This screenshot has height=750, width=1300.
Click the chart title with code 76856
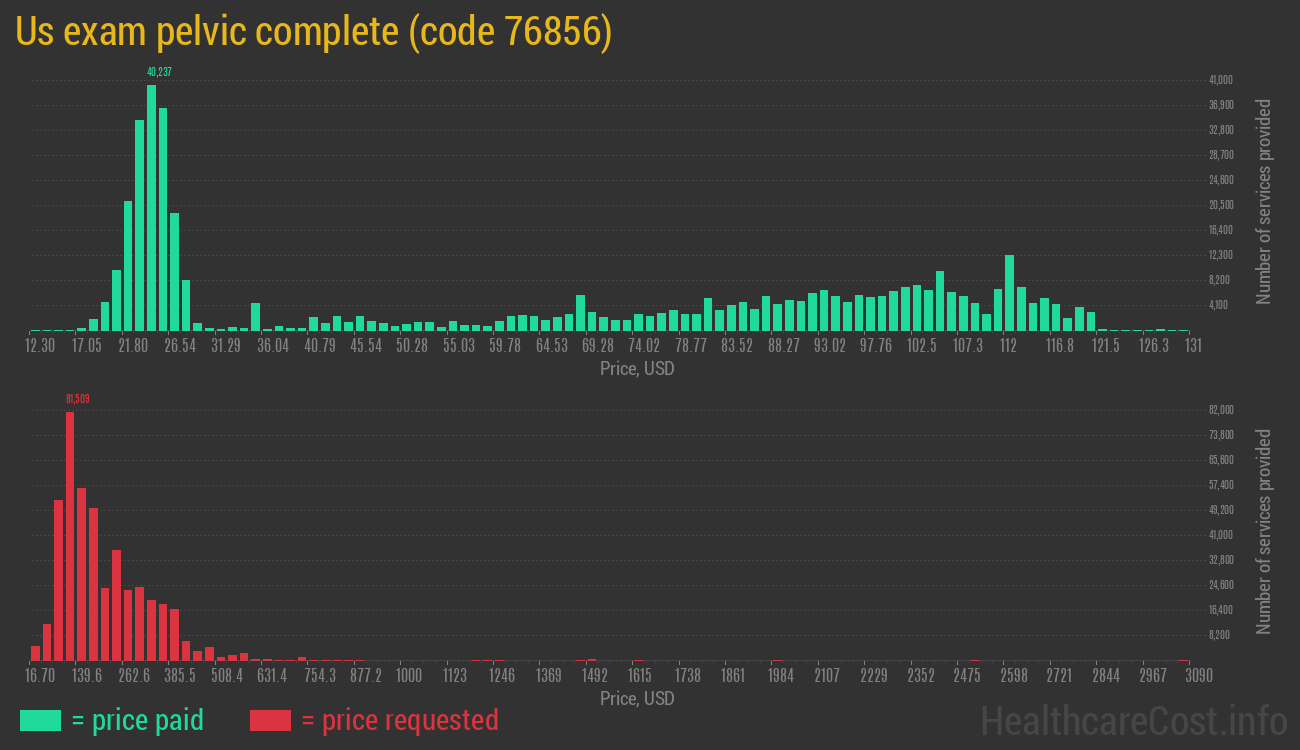(x=314, y=32)
